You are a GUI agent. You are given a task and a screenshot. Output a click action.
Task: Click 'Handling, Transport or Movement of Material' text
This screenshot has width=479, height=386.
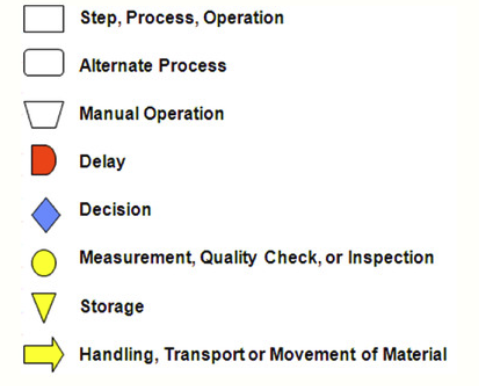pos(263,355)
